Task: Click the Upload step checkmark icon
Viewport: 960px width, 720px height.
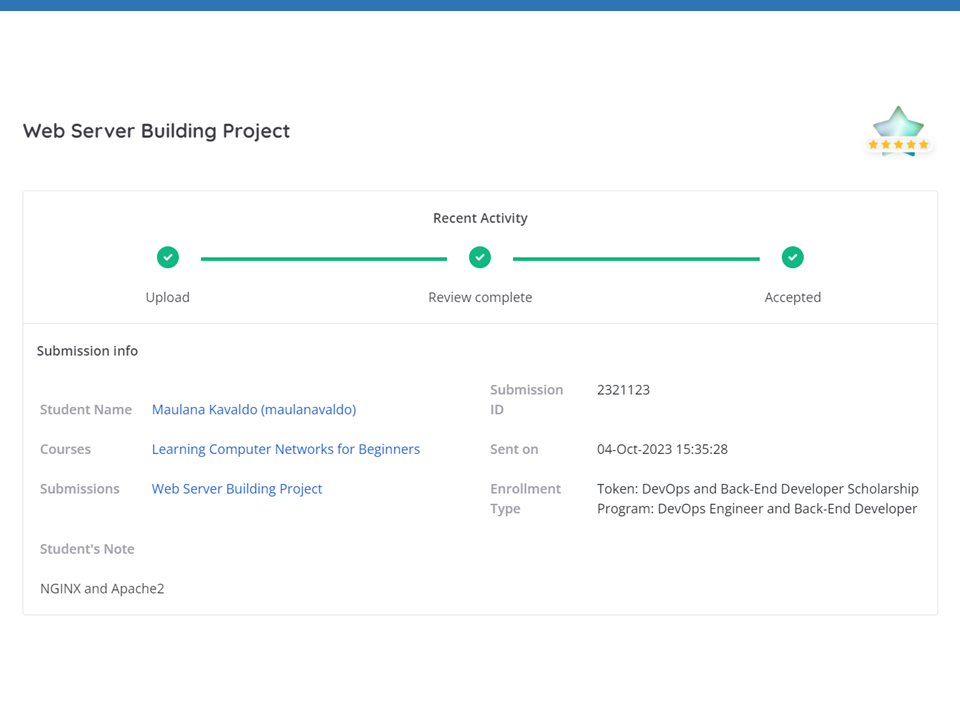Action: click(x=168, y=258)
